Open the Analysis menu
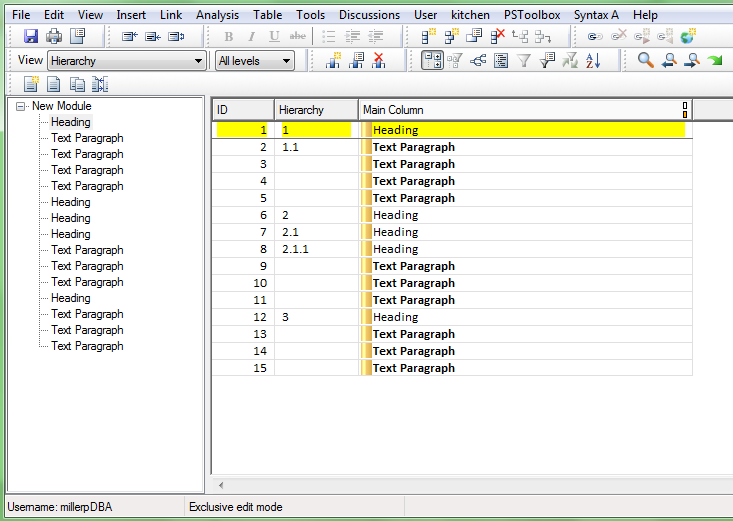This screenshot has width=733, height=521. pyautogui.click(x=217, y=15)
